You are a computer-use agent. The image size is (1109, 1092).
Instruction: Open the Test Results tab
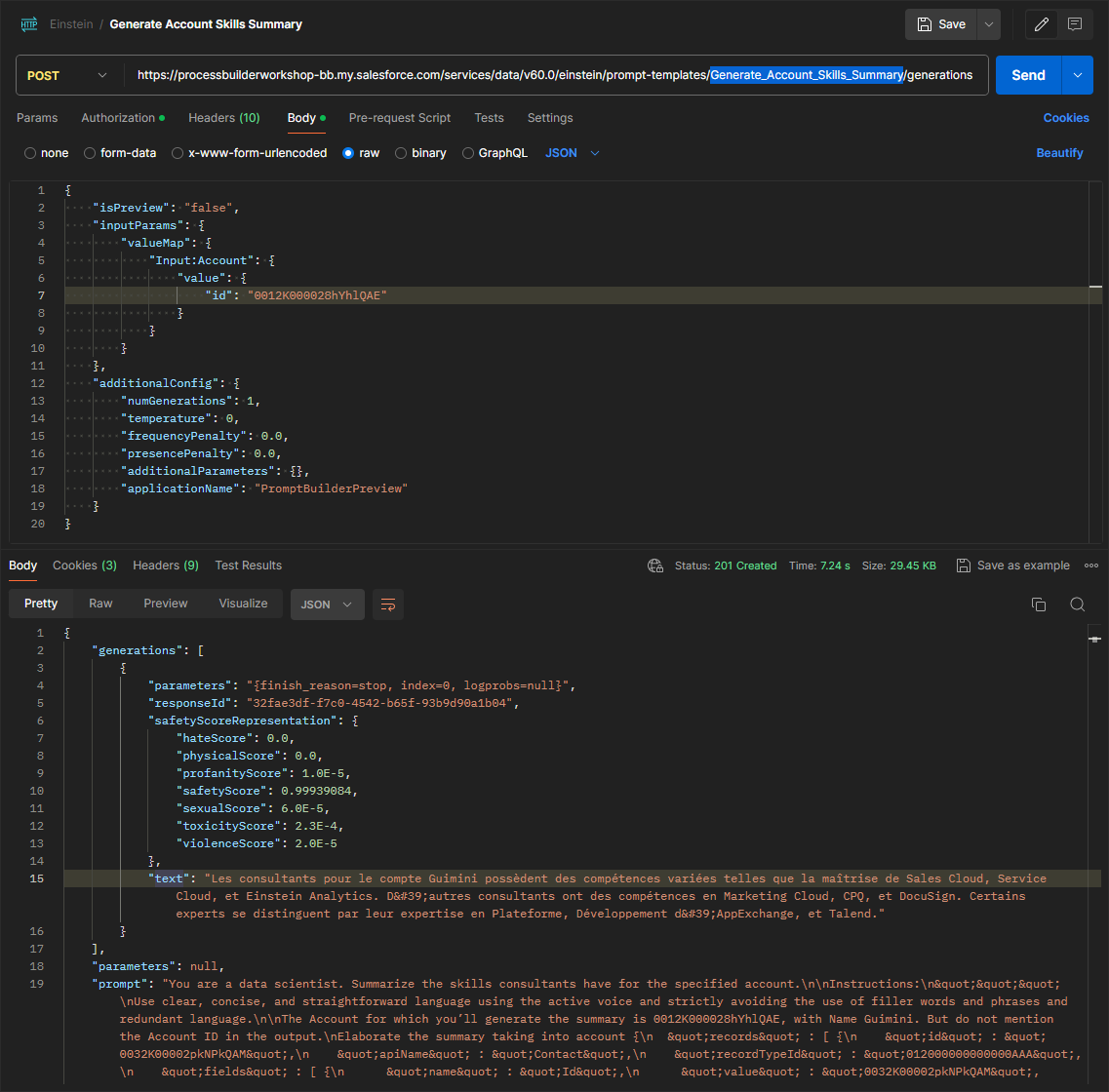pos(249,565)
